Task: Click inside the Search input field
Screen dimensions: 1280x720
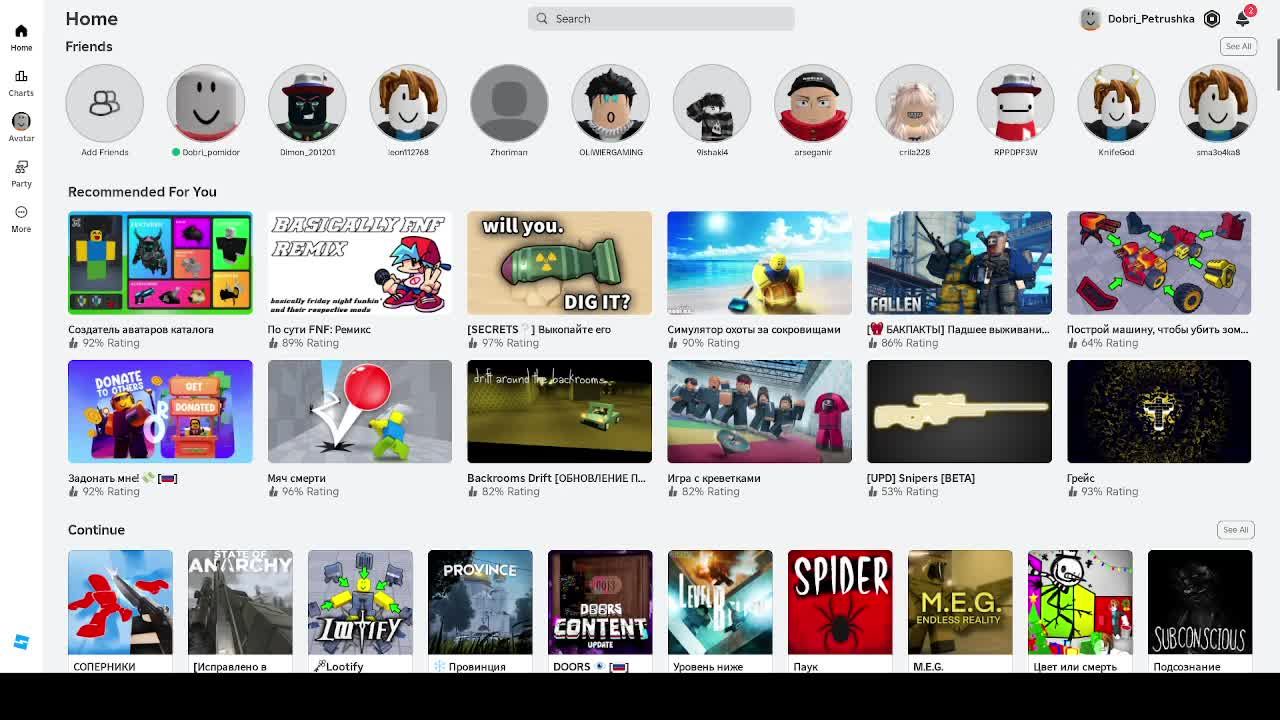Action: (661, 18)
